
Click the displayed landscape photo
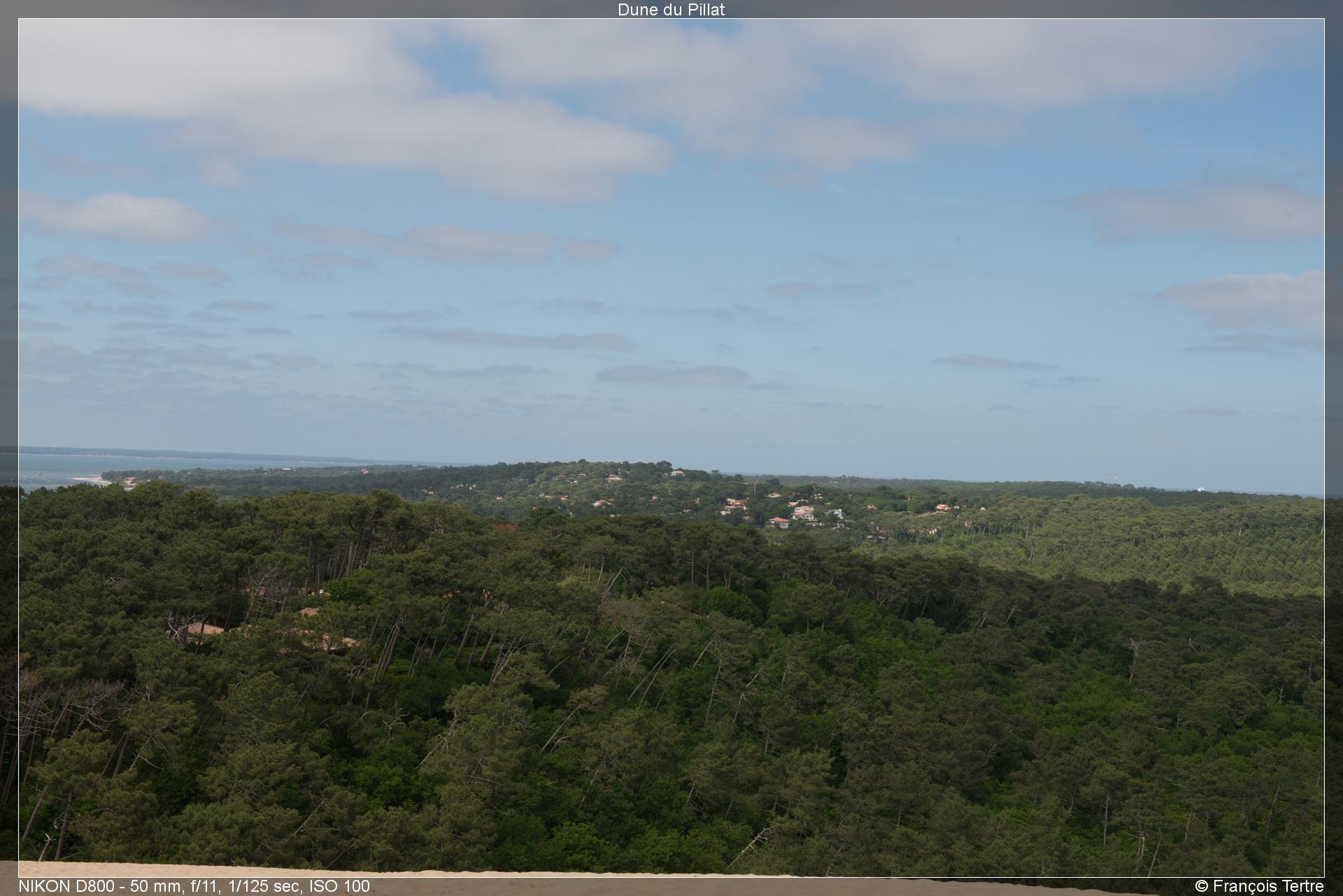671,448
